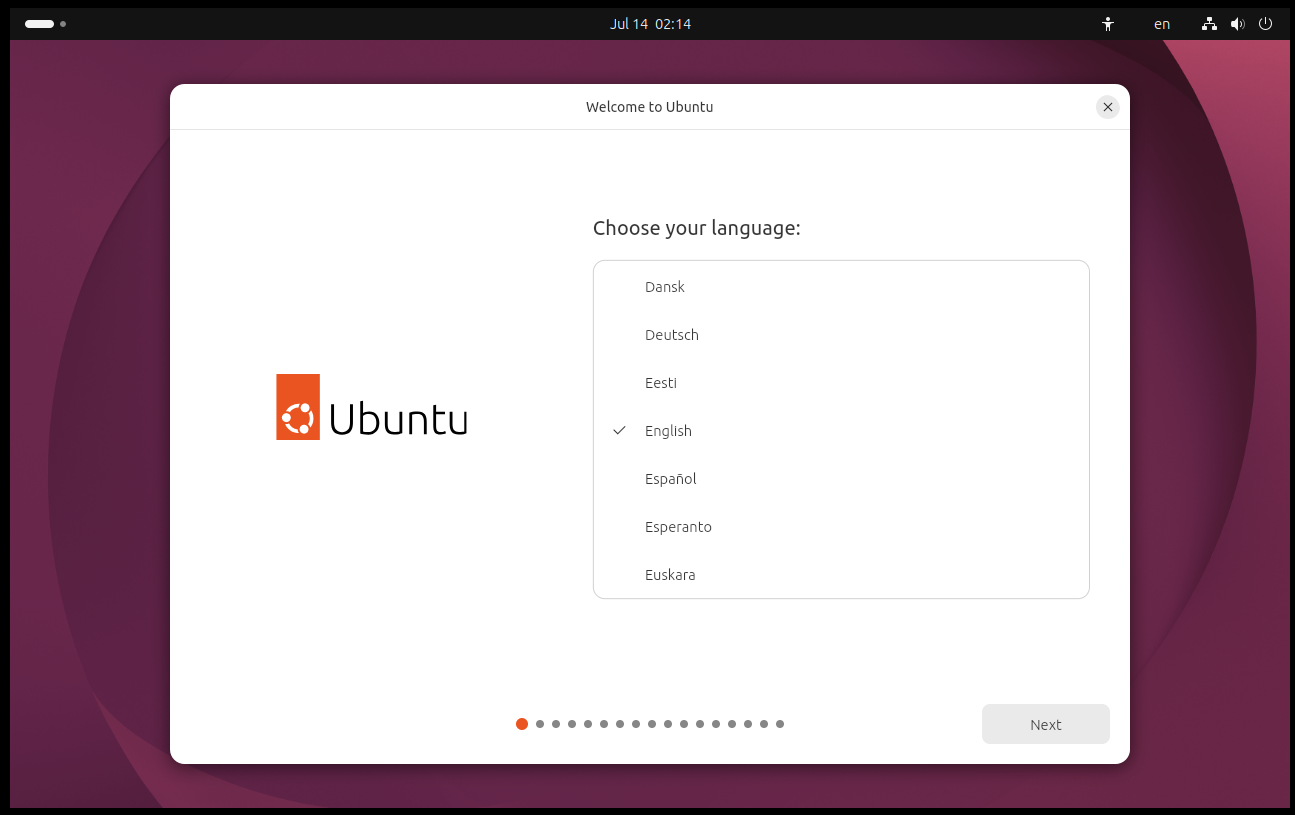
Task: Click the power icon in the top bar
Action: point(1265,24)
